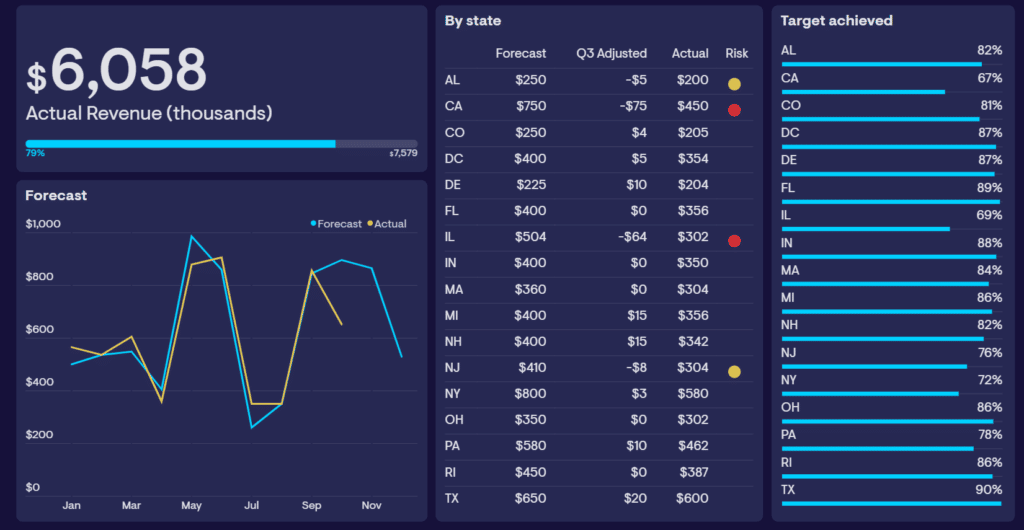The width and height of the screenshot is (1024, 530).
Task: Select the Forecast column header
Action: pyautogui.click(x=520, y=54)
